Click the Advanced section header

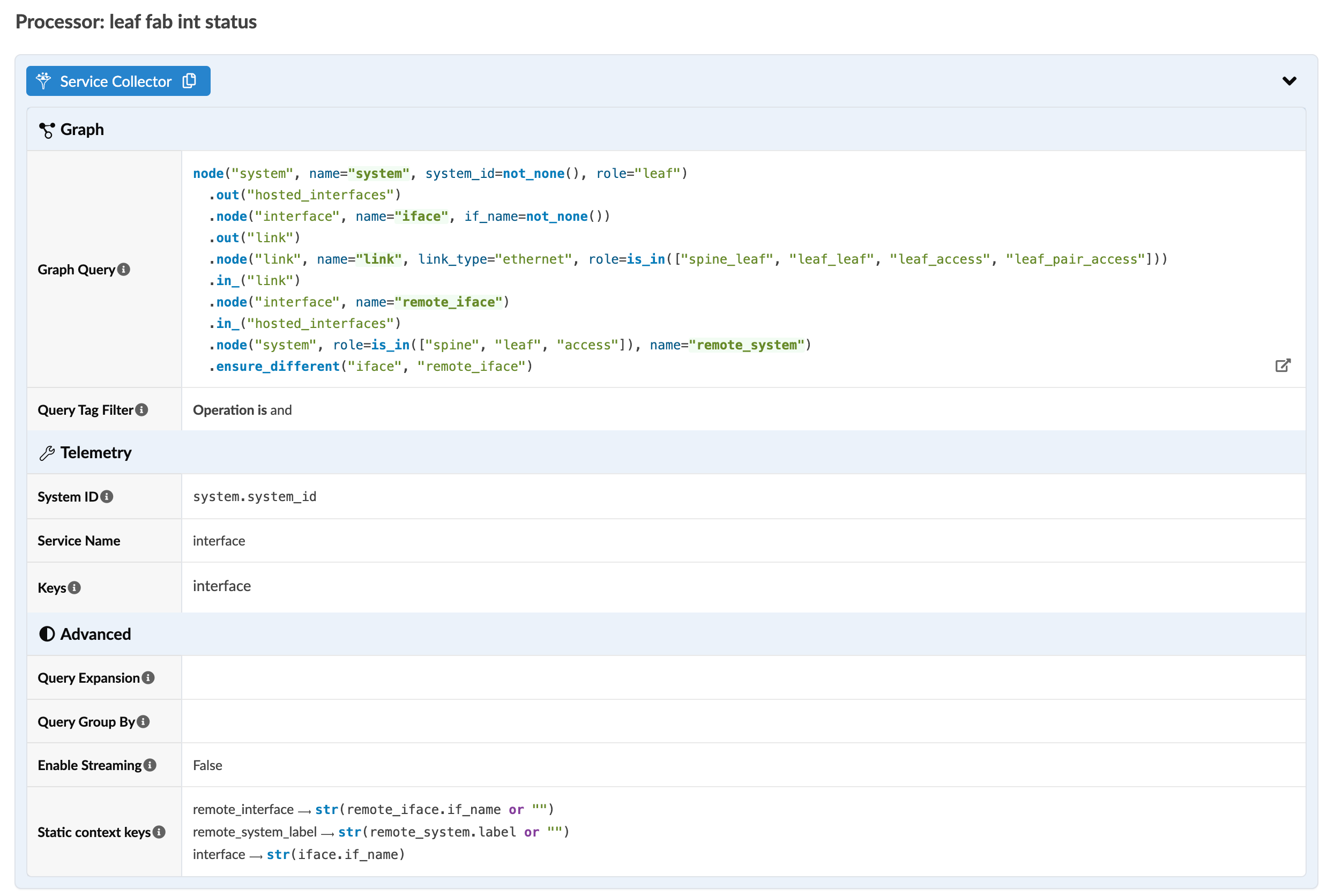(x=95, y=634)
